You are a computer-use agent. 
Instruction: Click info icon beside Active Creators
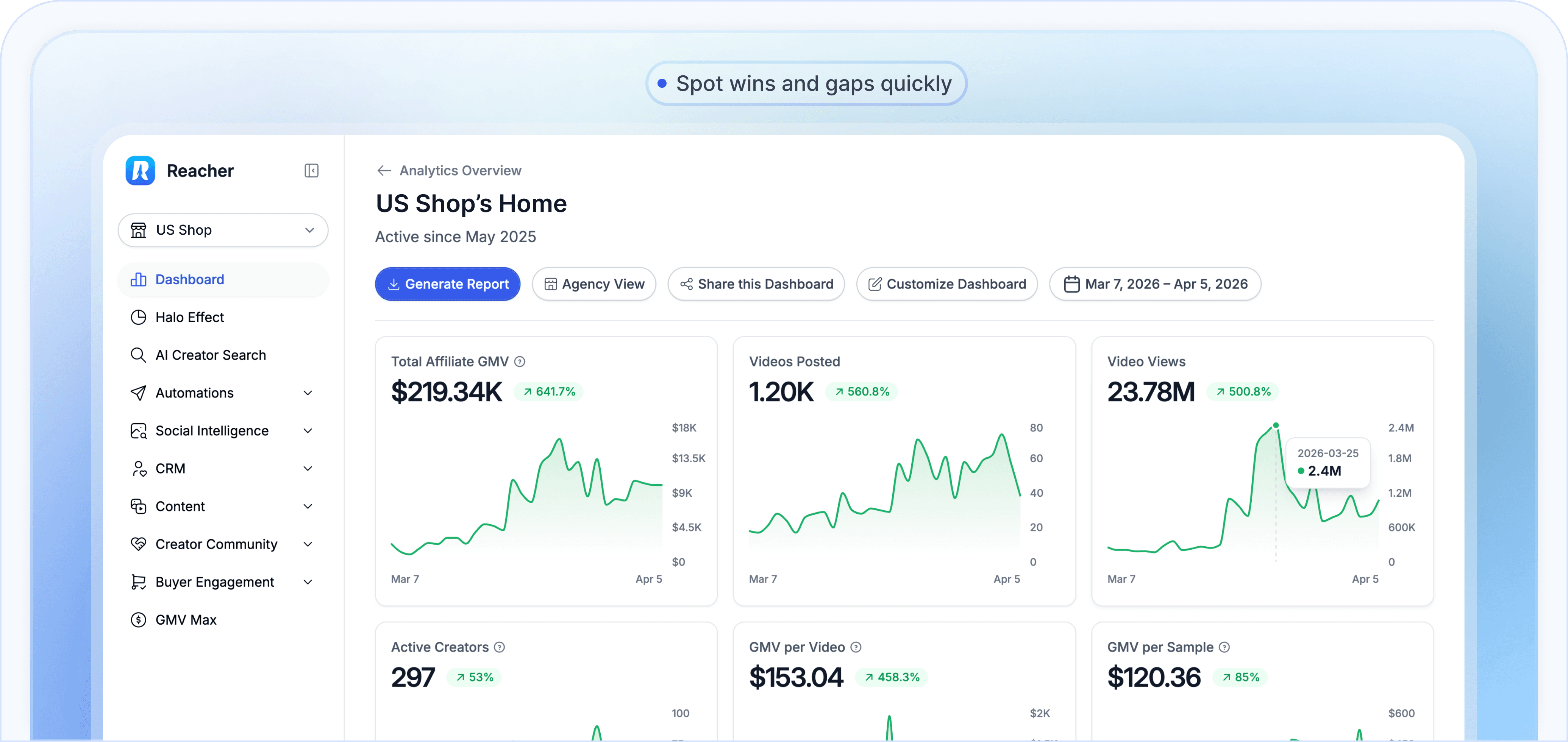click(499, 647)
